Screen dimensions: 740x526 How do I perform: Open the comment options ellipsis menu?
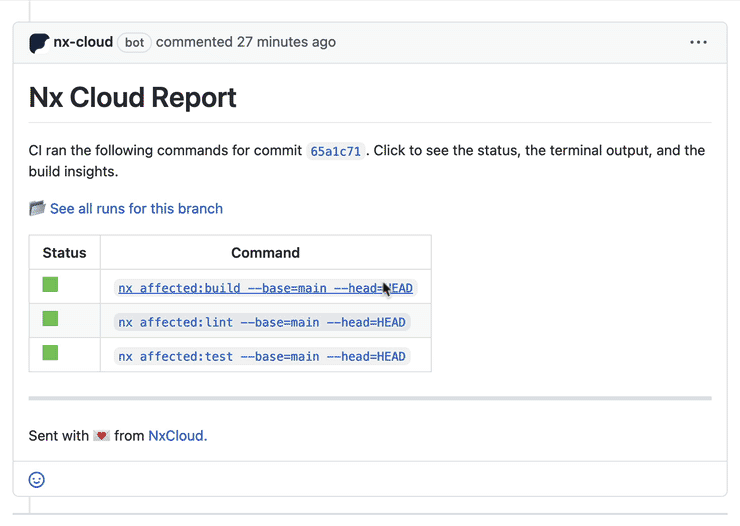click(698, 42)
